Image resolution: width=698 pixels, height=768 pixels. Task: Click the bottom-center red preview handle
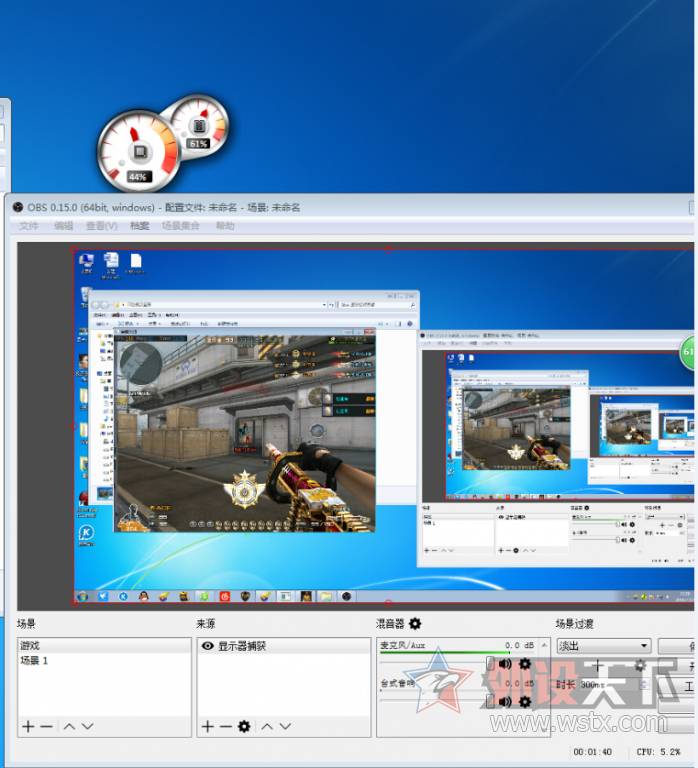point(388,602)
